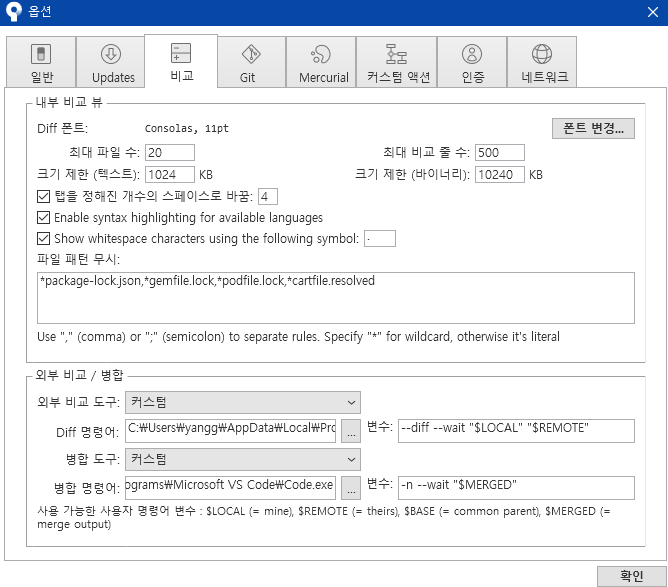Click the Diff 변수 arguments field

pos(516,431)
